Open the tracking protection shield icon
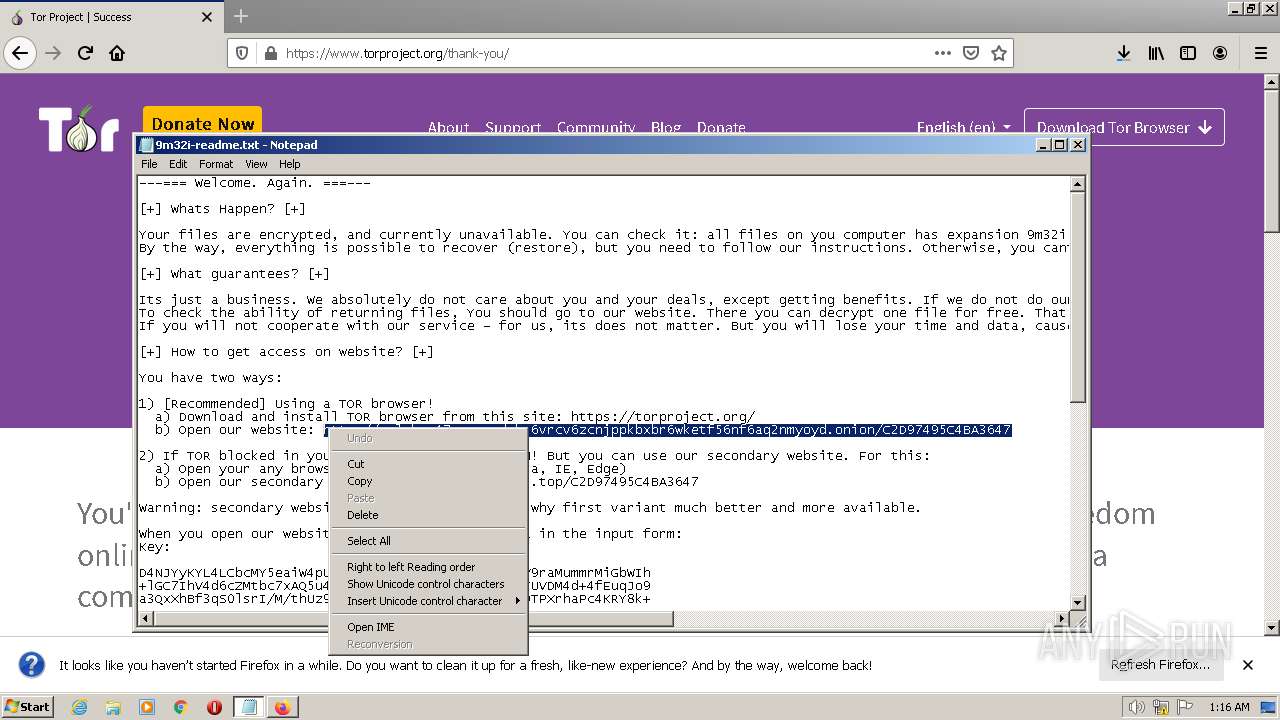 coord(241,53)
